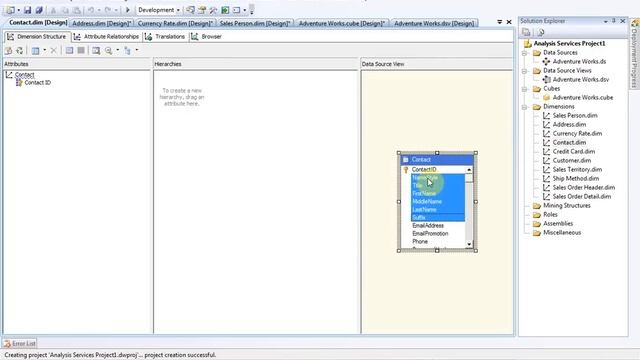Image resolution: width=640 pixels, height=360 pixels.
Task: Collapse the Data Sources folder node
Action: pyautogui.click(x=524, y=53)
